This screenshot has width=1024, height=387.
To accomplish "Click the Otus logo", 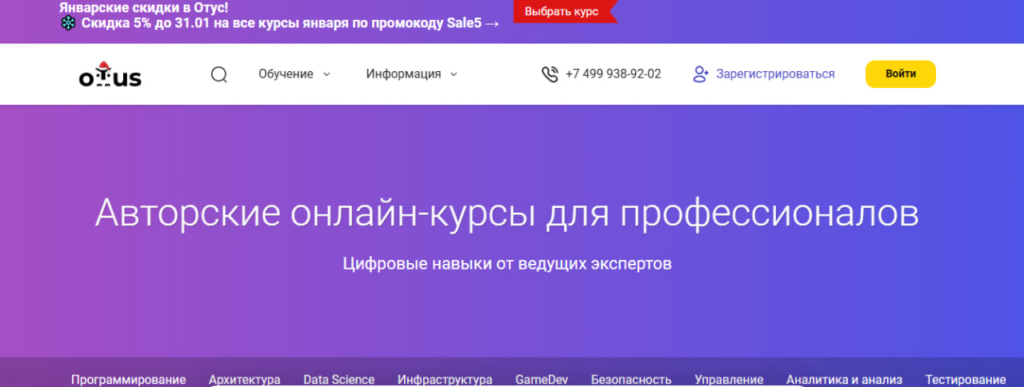I will tap(110, 74).
